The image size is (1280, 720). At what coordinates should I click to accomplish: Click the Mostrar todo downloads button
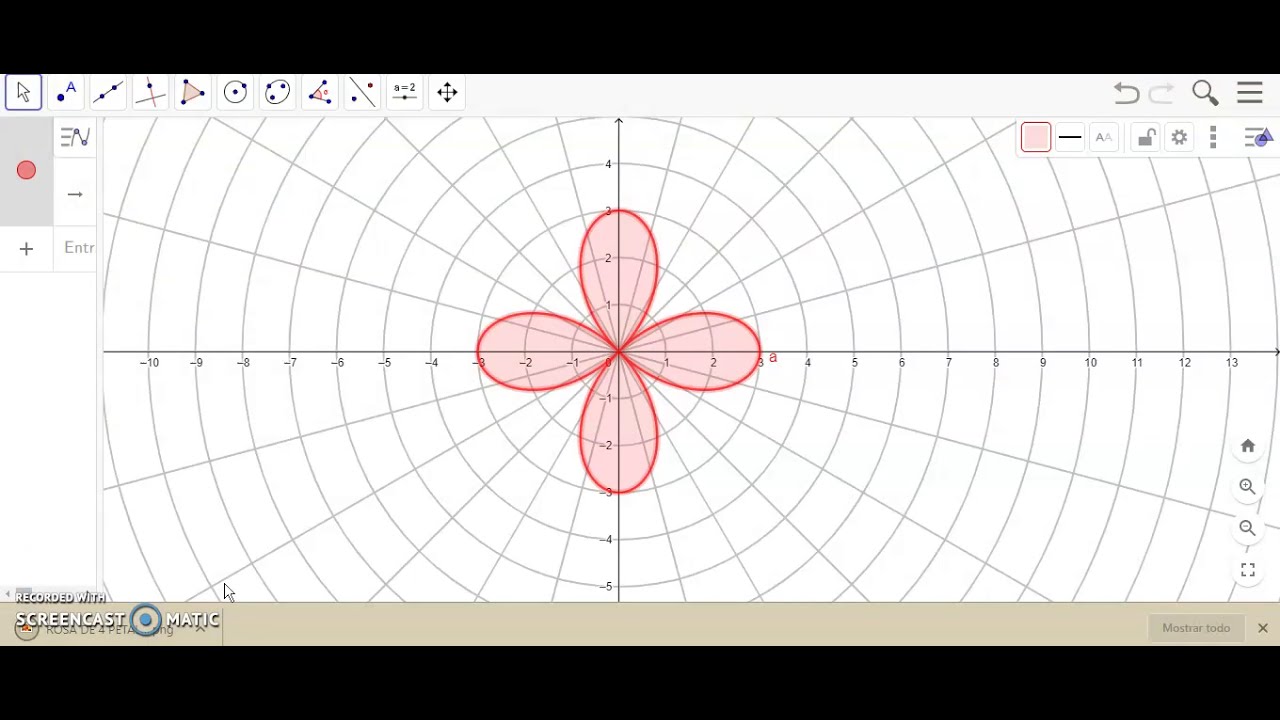coord(1196,628)
